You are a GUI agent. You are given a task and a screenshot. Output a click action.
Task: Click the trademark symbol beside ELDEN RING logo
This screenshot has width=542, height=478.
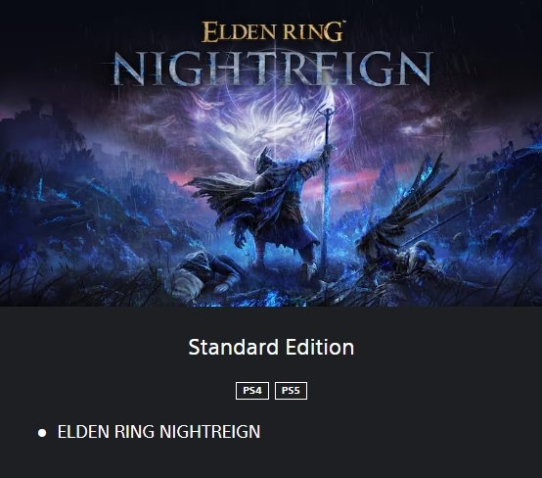click(x=340, y=23)
